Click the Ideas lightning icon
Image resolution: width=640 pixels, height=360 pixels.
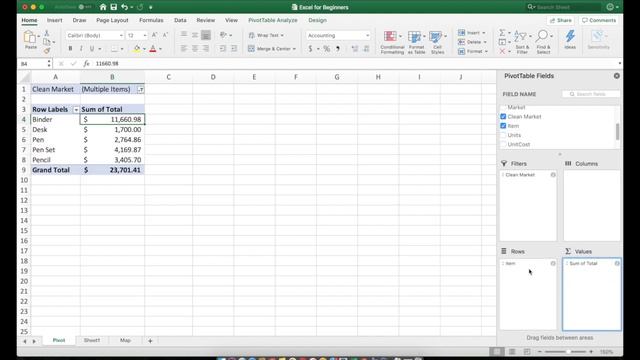[570, 39]
